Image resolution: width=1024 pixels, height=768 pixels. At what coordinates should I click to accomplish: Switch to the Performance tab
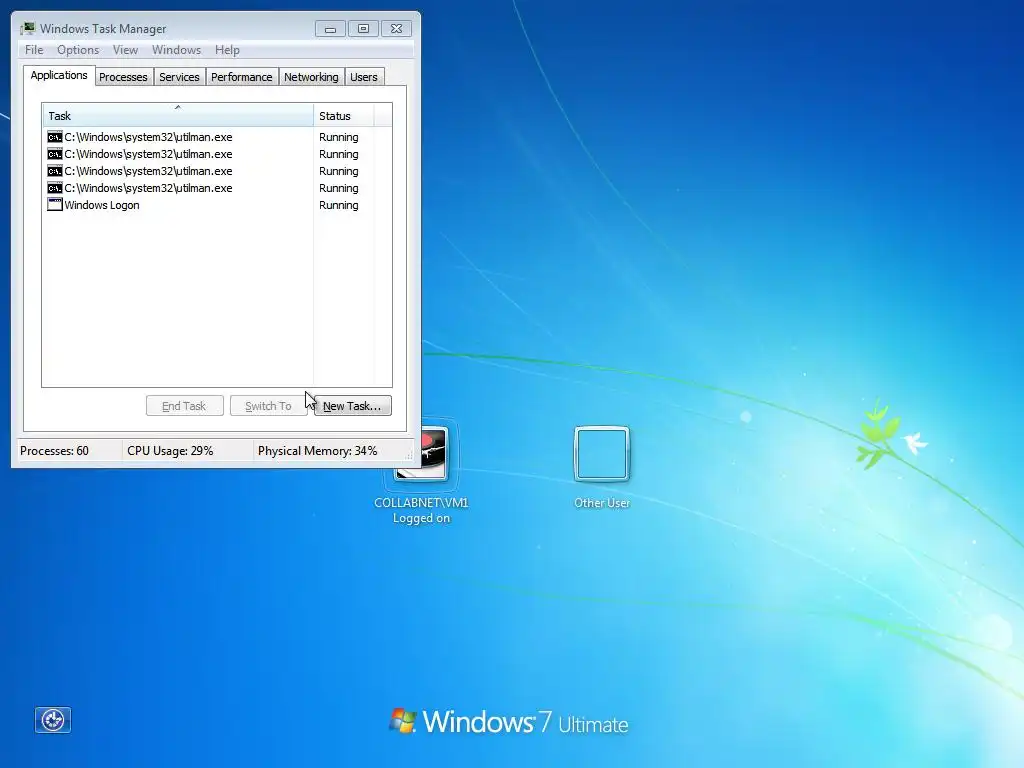[x=242, y=77]
